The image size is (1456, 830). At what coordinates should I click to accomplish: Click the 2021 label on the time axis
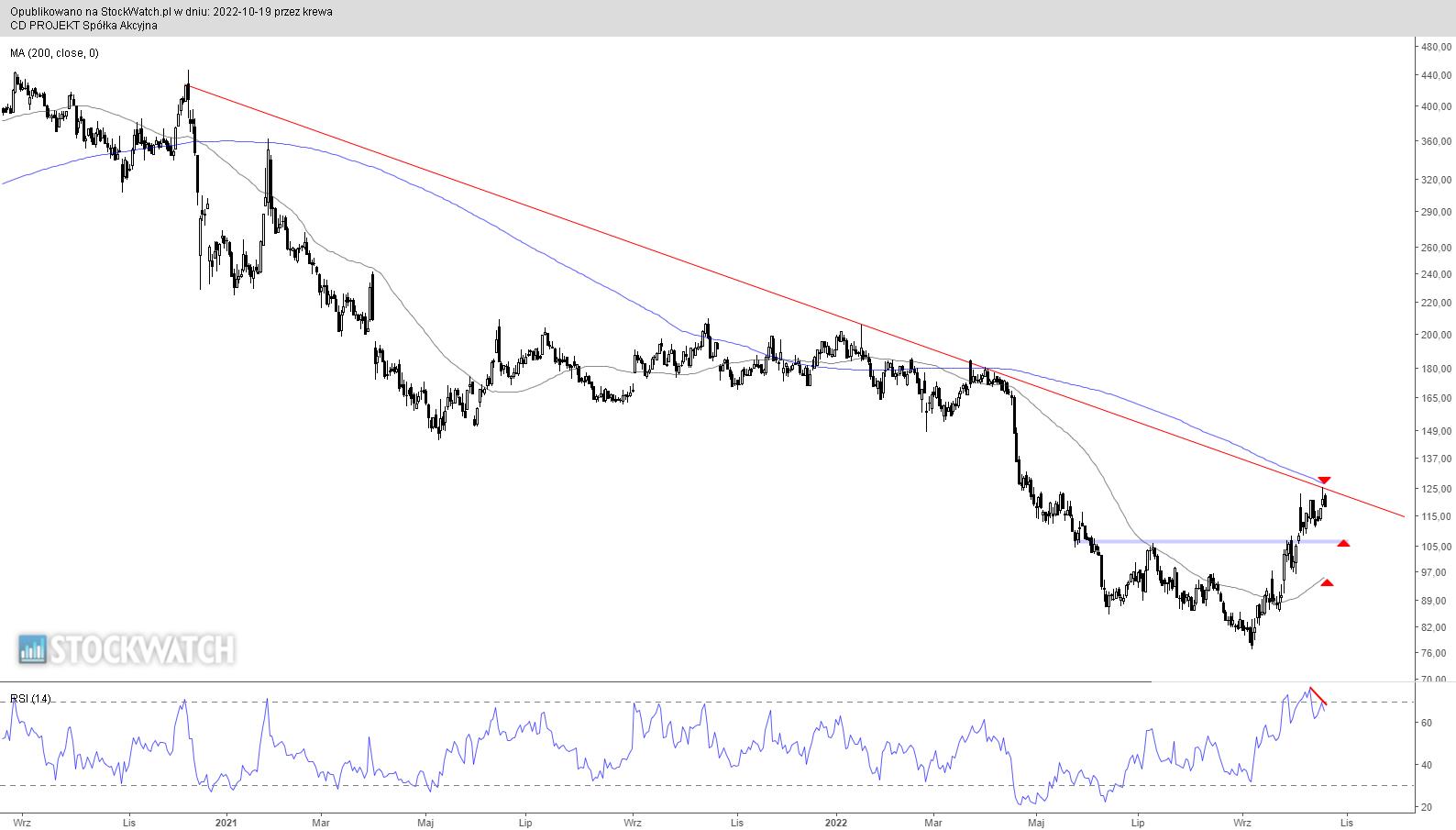pyautogui.click(x=226, y=823)
